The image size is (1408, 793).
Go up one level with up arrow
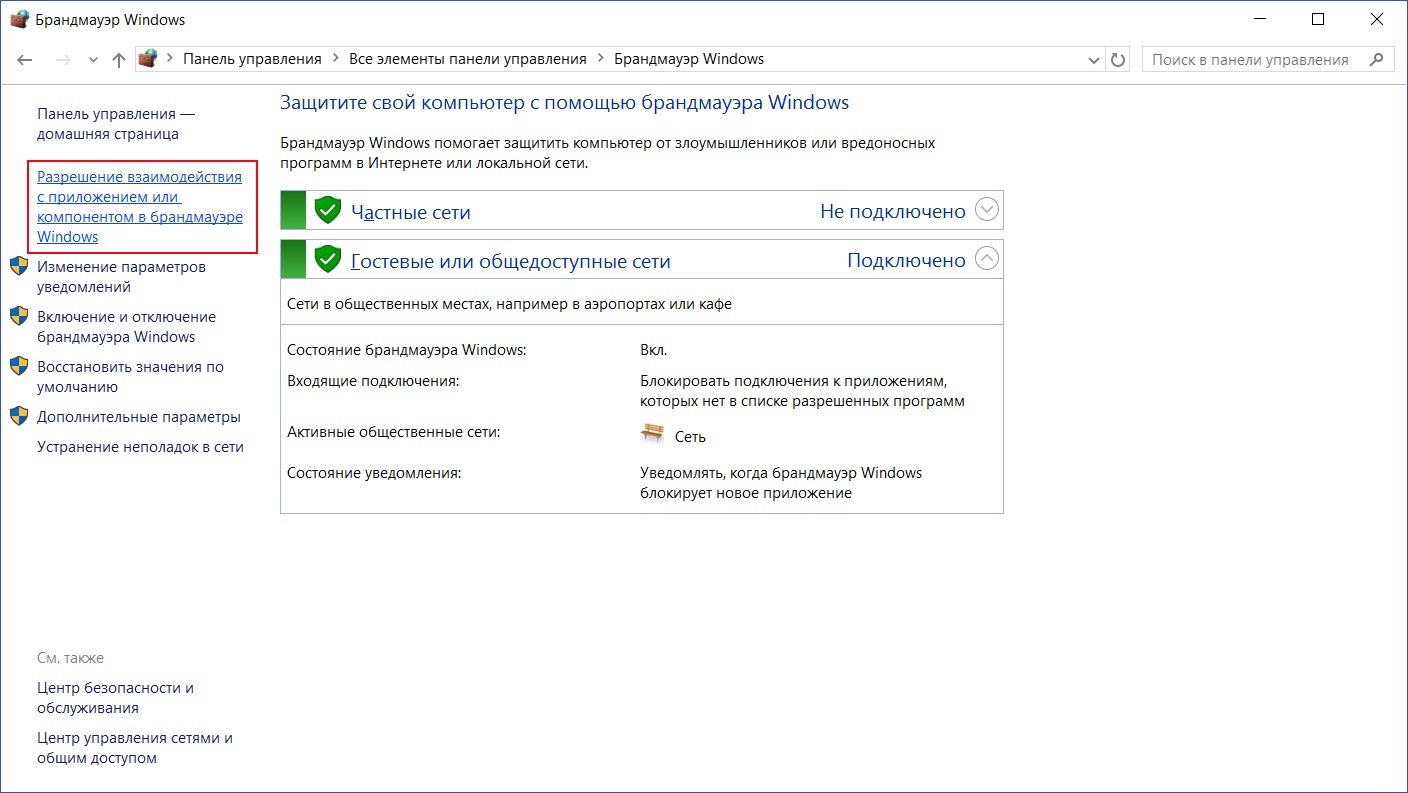[x=118, y=60]
